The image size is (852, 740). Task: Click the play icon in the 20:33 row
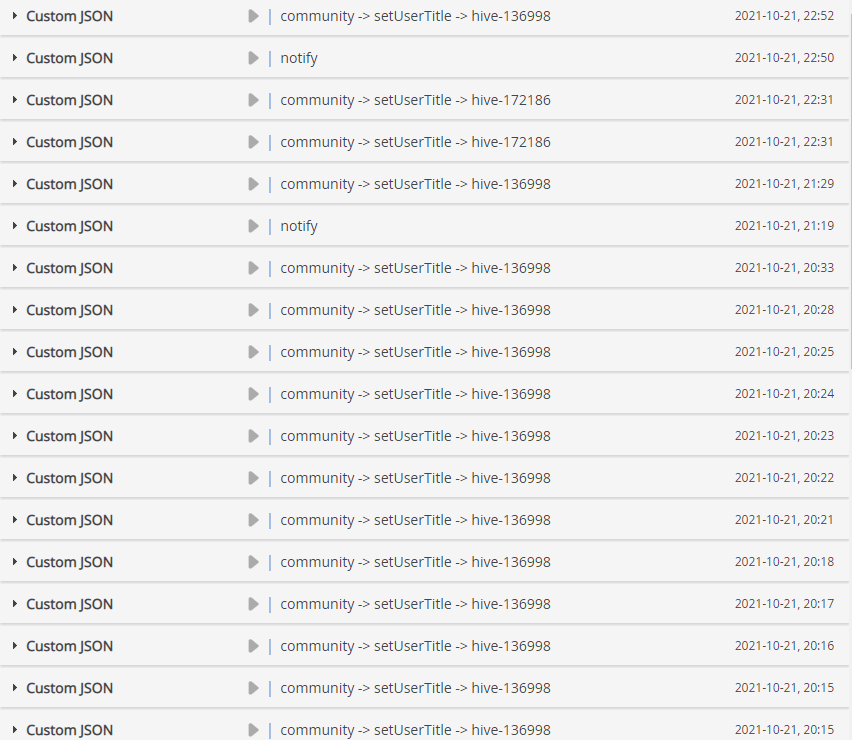(253, 268)
